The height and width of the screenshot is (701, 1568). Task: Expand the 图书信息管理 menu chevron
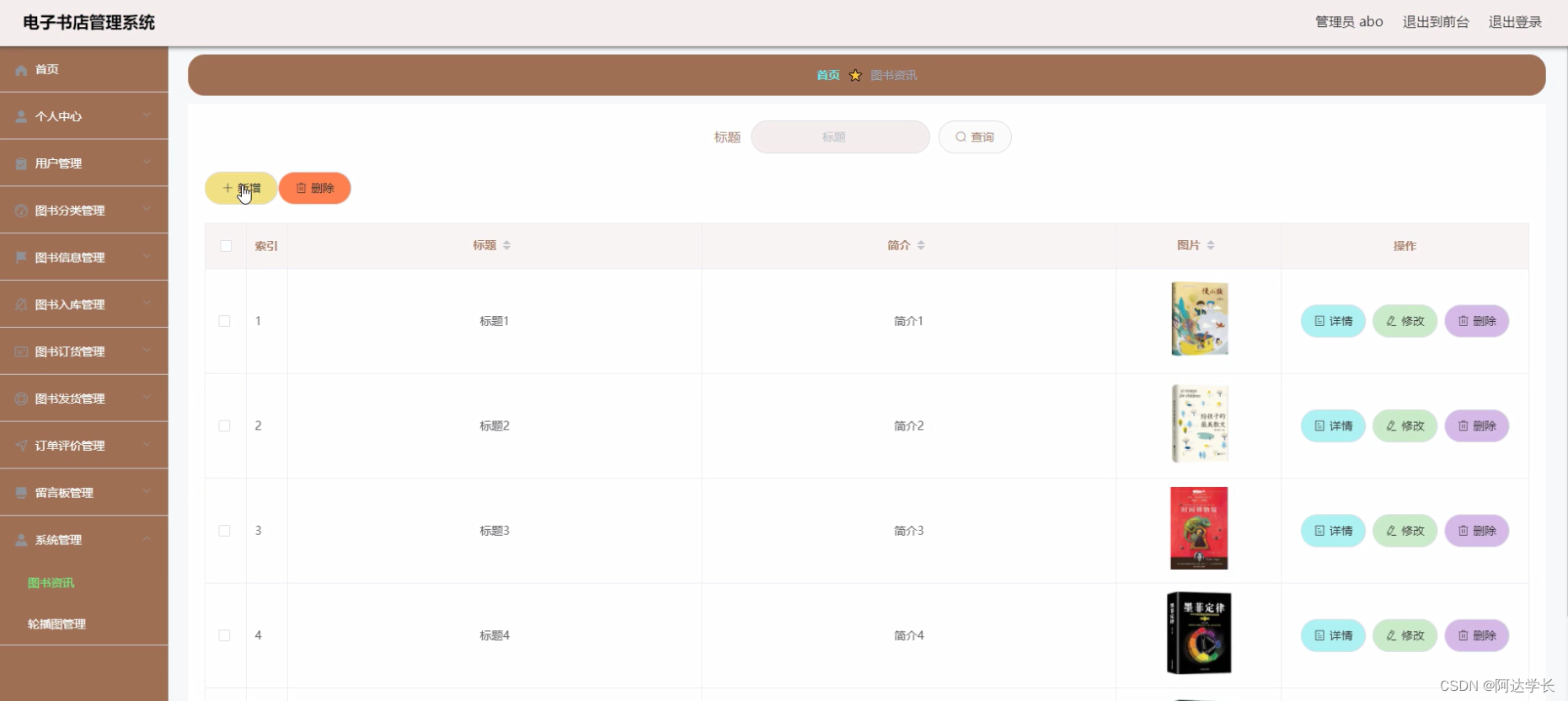(147, 257)
